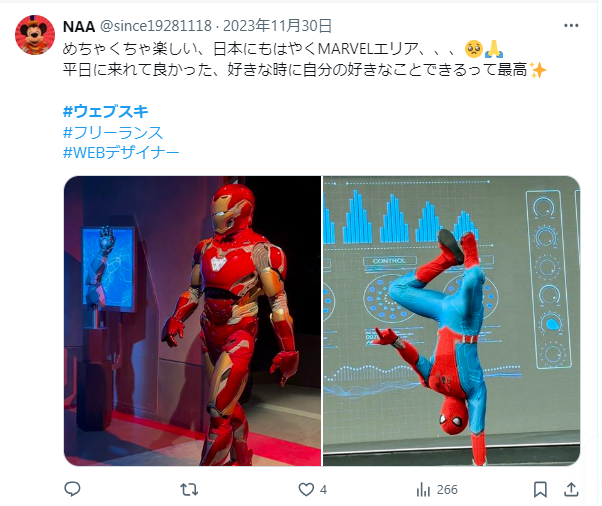602x506 pixels.
Task: Click the post text about MARVELエリア
Action: (x=283, y=49)
